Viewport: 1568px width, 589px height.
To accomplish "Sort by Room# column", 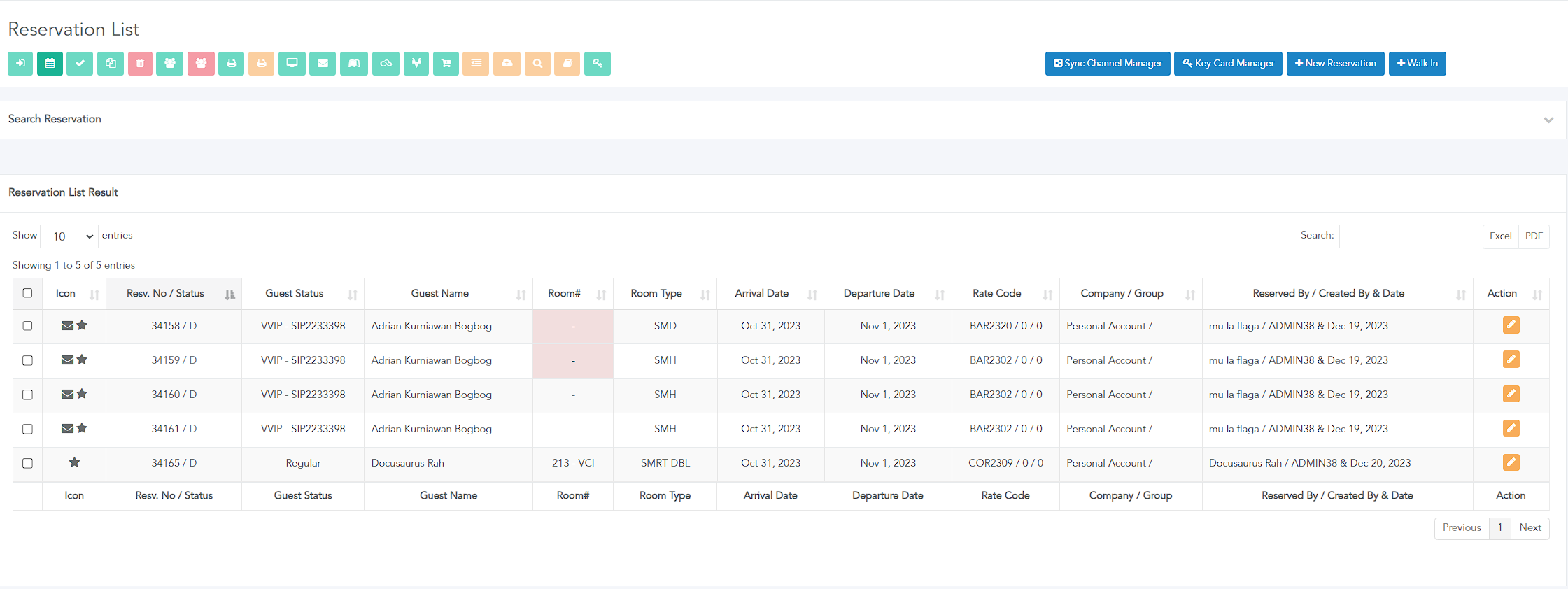I will click(573, 294).
